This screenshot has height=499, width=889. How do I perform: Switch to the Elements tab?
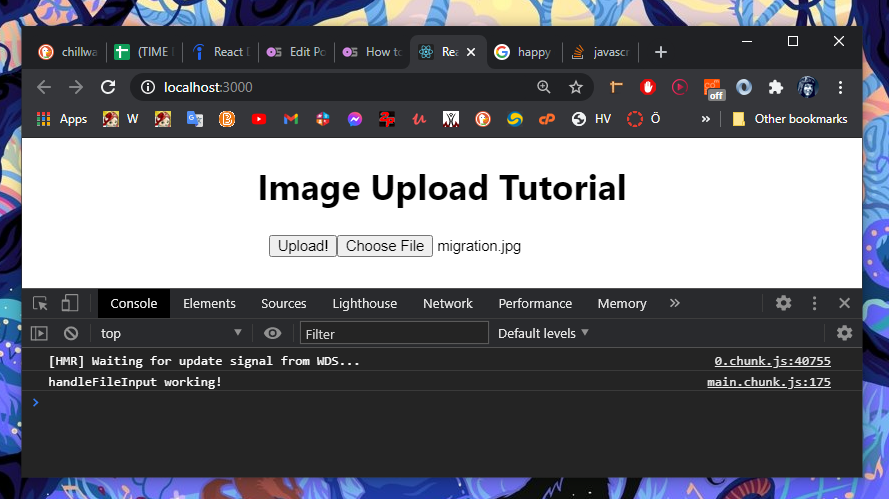[209, 303]
